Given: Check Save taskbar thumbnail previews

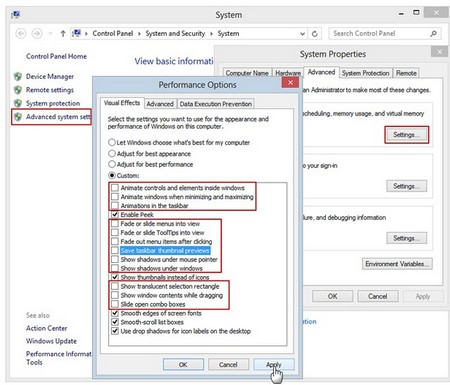Looking at the screenshot, I should coord(115,250).
